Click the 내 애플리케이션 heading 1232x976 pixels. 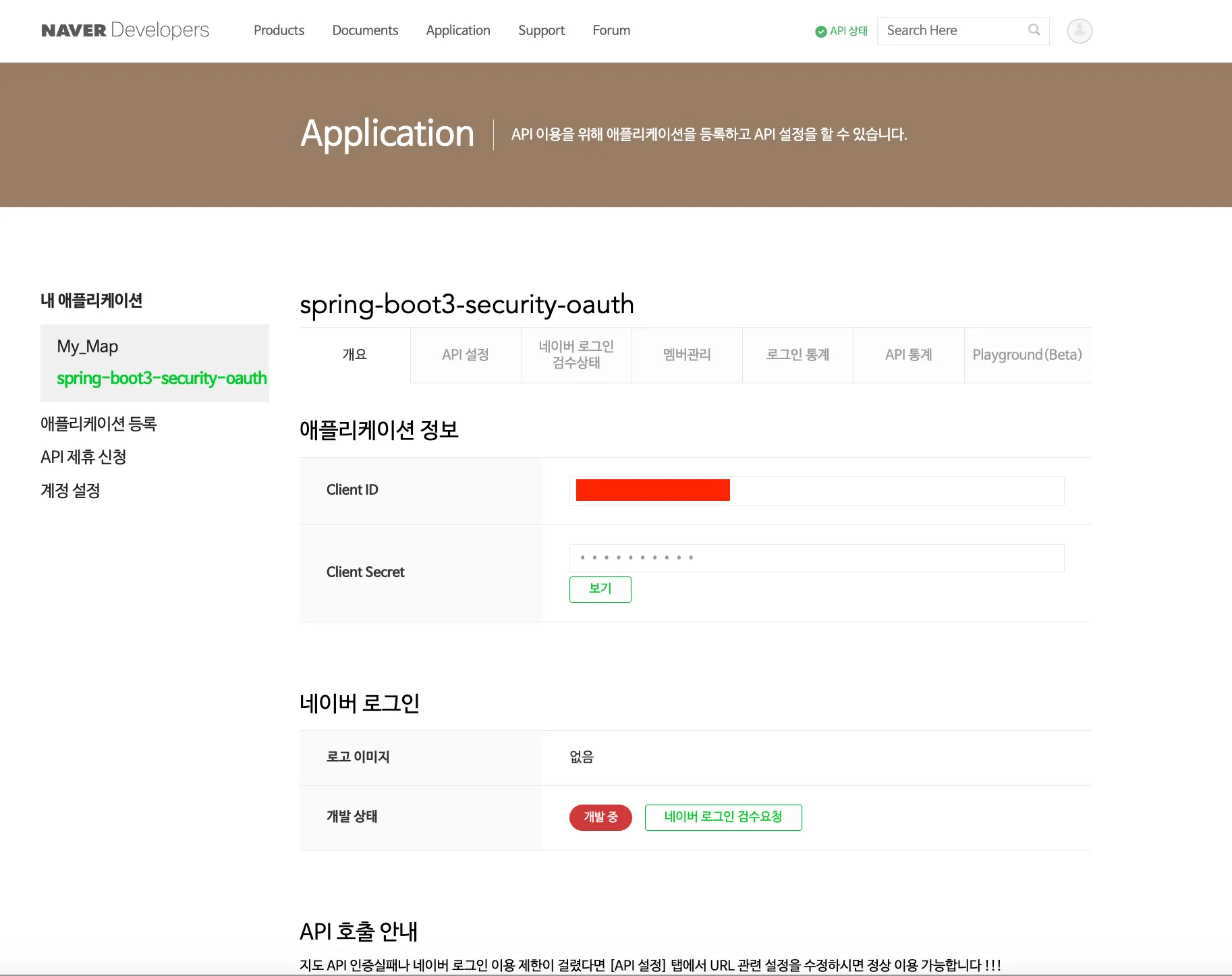pyautogui.click(x=91, y=300)
